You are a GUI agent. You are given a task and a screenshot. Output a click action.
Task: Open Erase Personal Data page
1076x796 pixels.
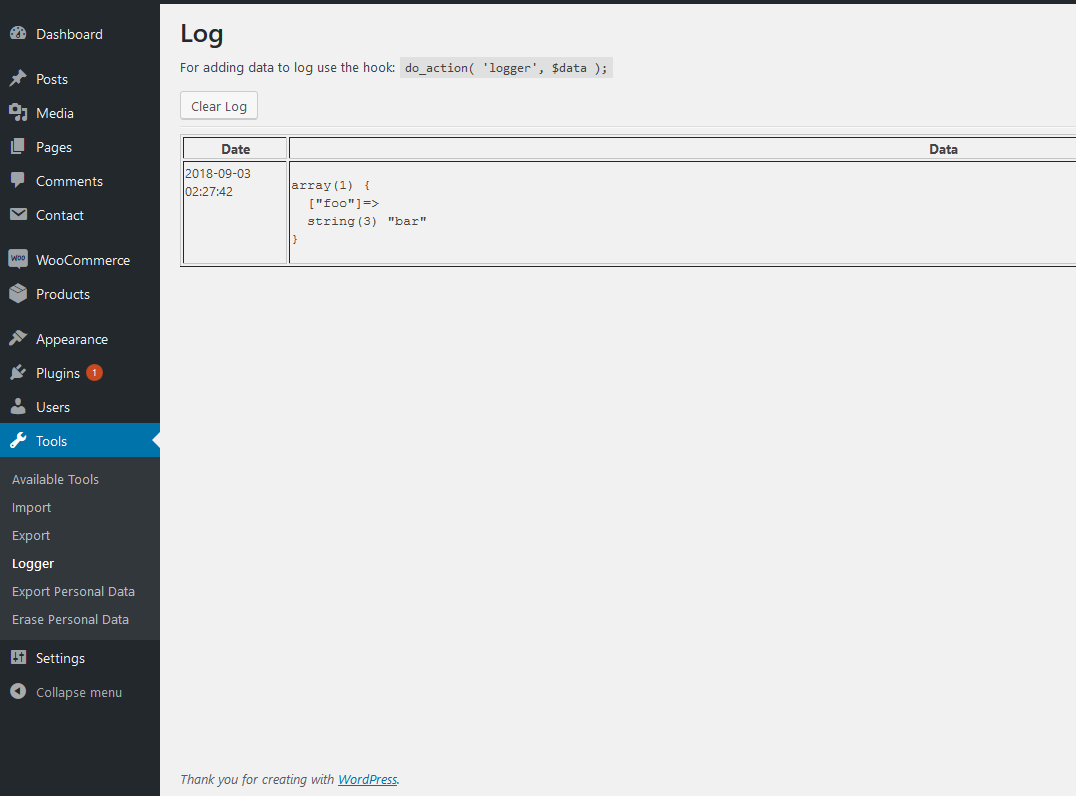[x=70, y=619]
